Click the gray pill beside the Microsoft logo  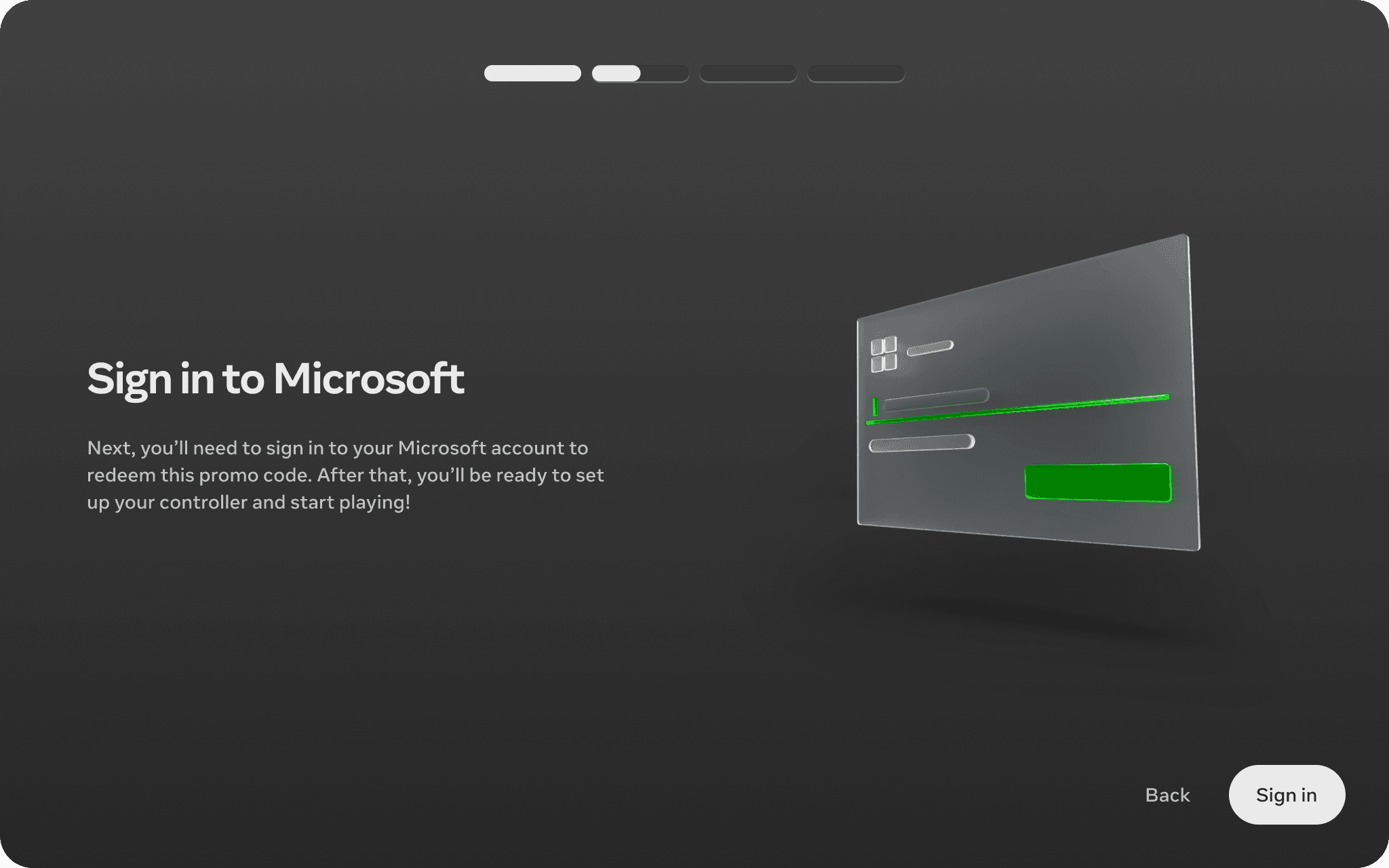tap(930, 349)
